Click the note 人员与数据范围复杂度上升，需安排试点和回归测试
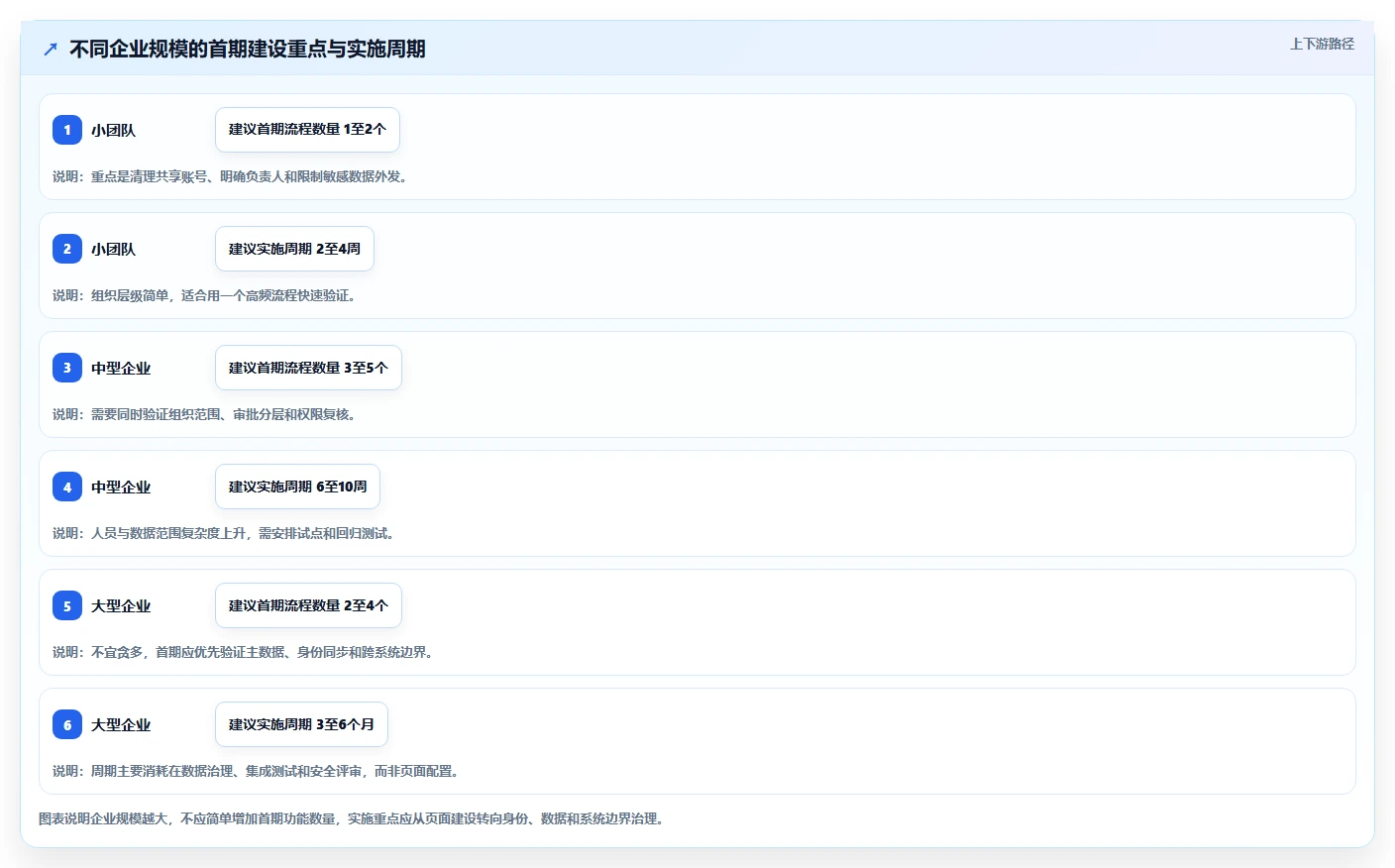The width and height of the screenshot is (1395, 868). 224,533
